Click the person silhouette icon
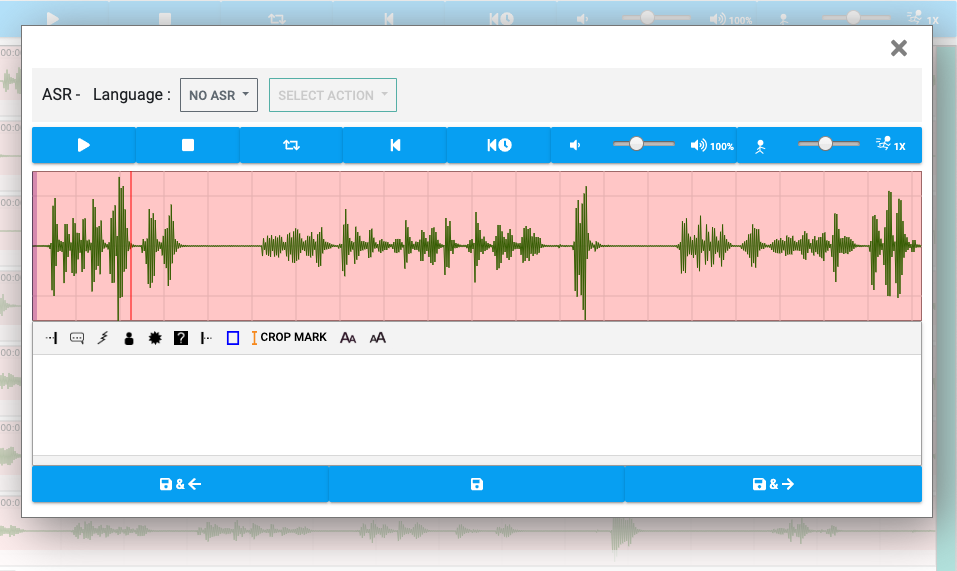Screen dimensions: 957x571 (x=129, y=338)
